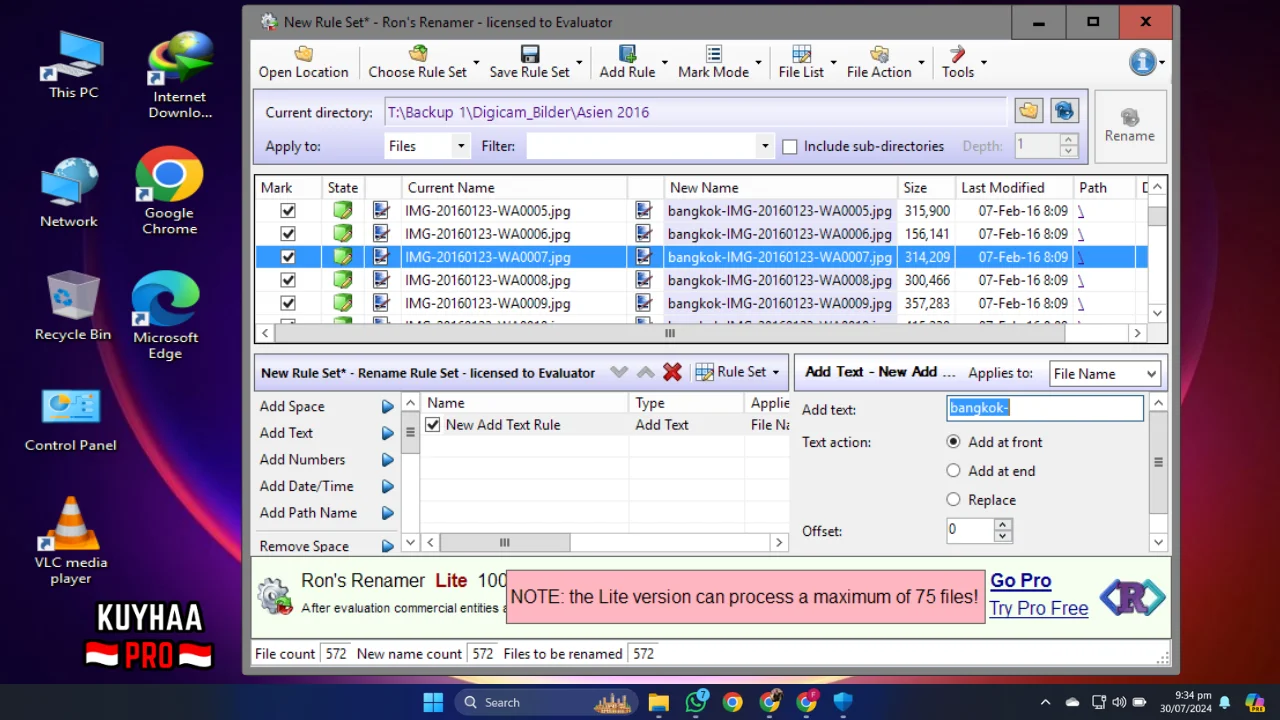Click current-name edit icon for IMG-20160123-WA0006.jpg
1280x720 pixels.
381,234
